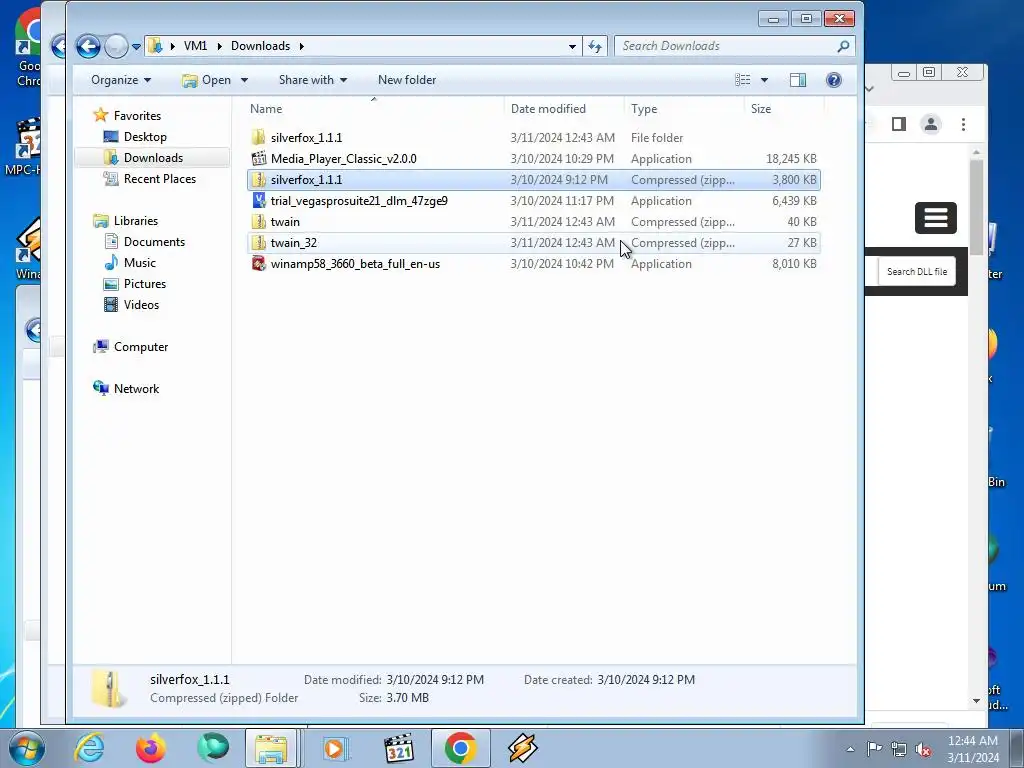Select Network in the navigation pane
Screen dimensions: 1024x768
(x=136, y=389)
